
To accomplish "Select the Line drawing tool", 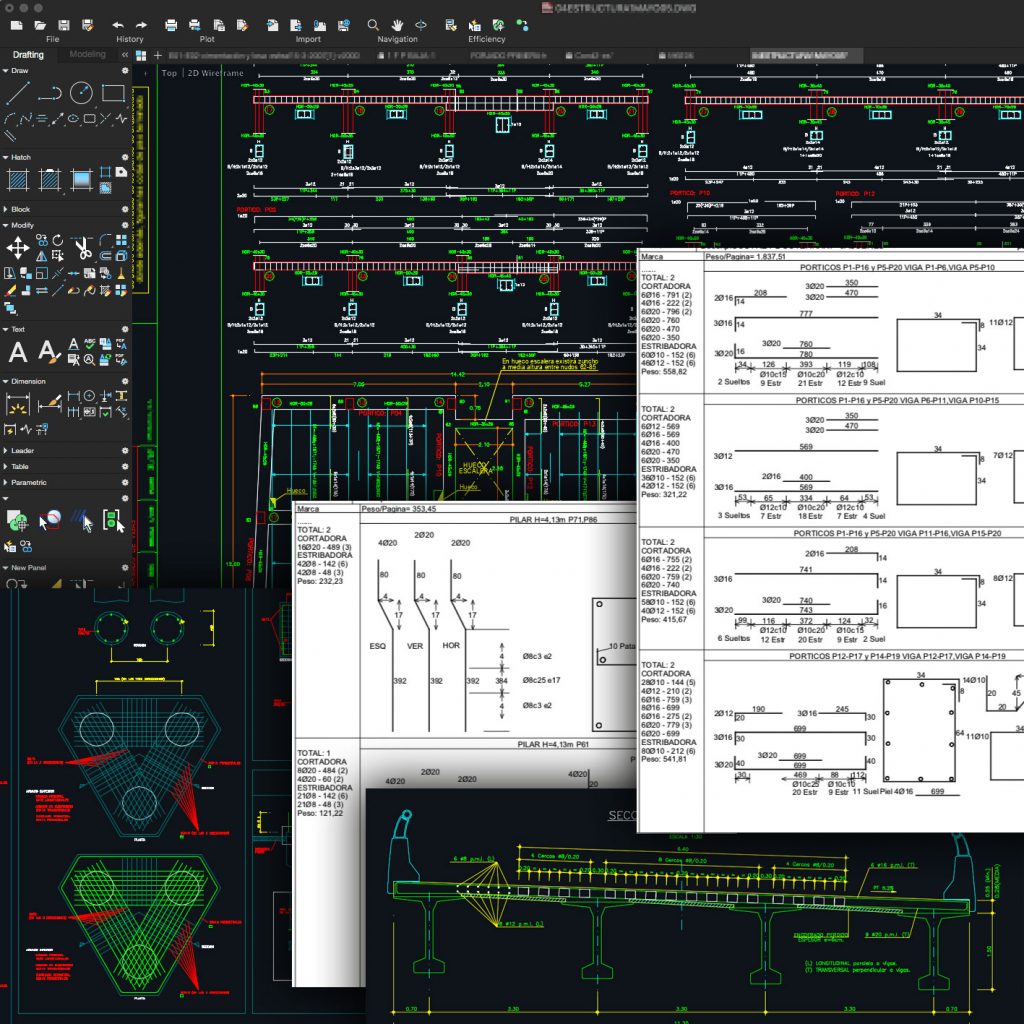I will [x=17, y=94].
